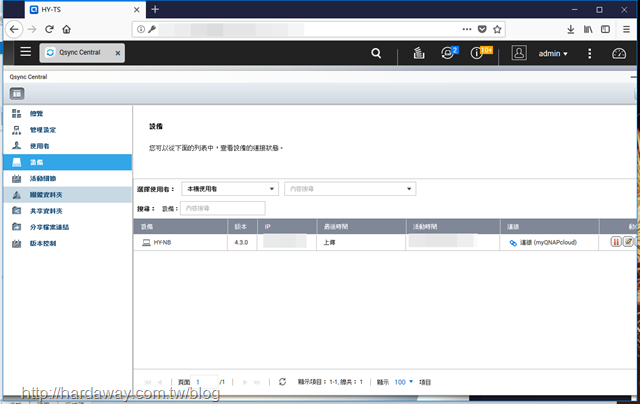Close the HY-TS browser tab
The height and width of the screenshot is (404, 640).
tap(137, 10)
